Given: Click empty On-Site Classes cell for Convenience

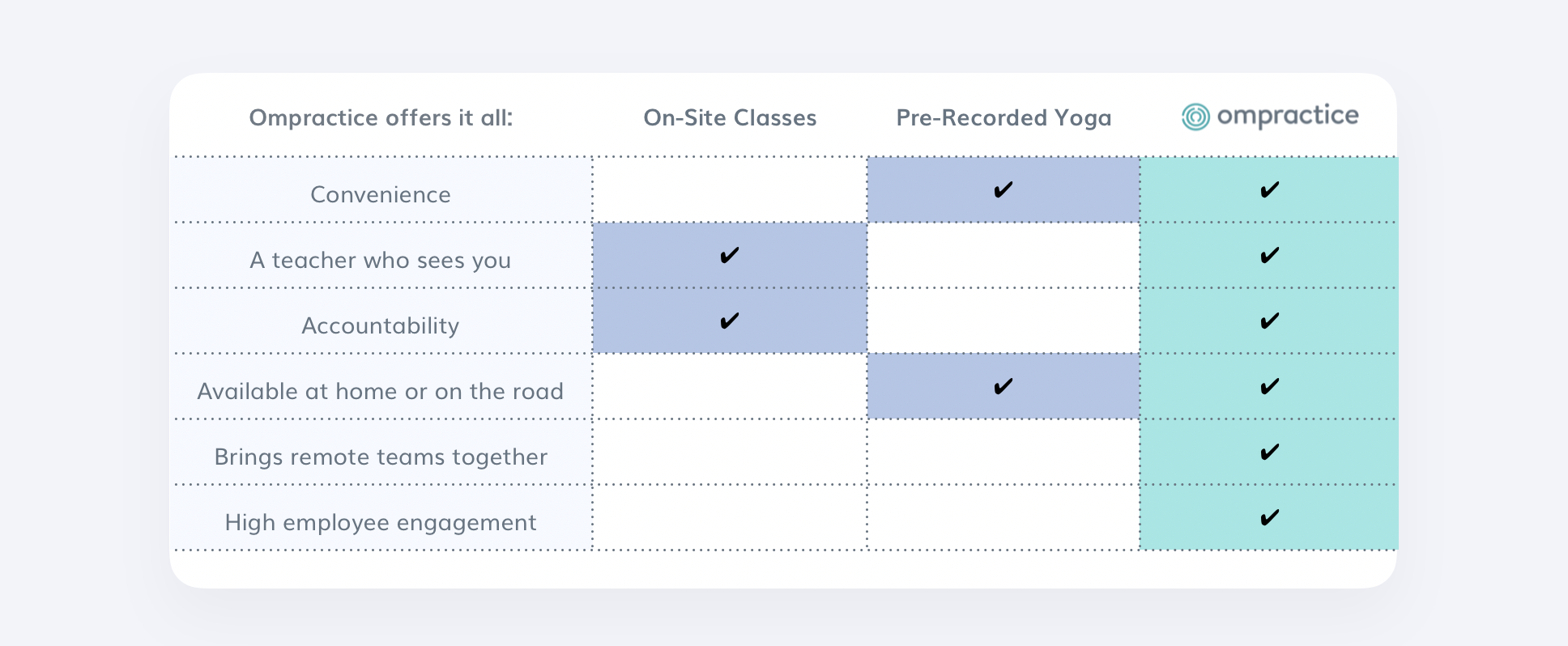Looking at the screenshot, I should pos(730,190).
